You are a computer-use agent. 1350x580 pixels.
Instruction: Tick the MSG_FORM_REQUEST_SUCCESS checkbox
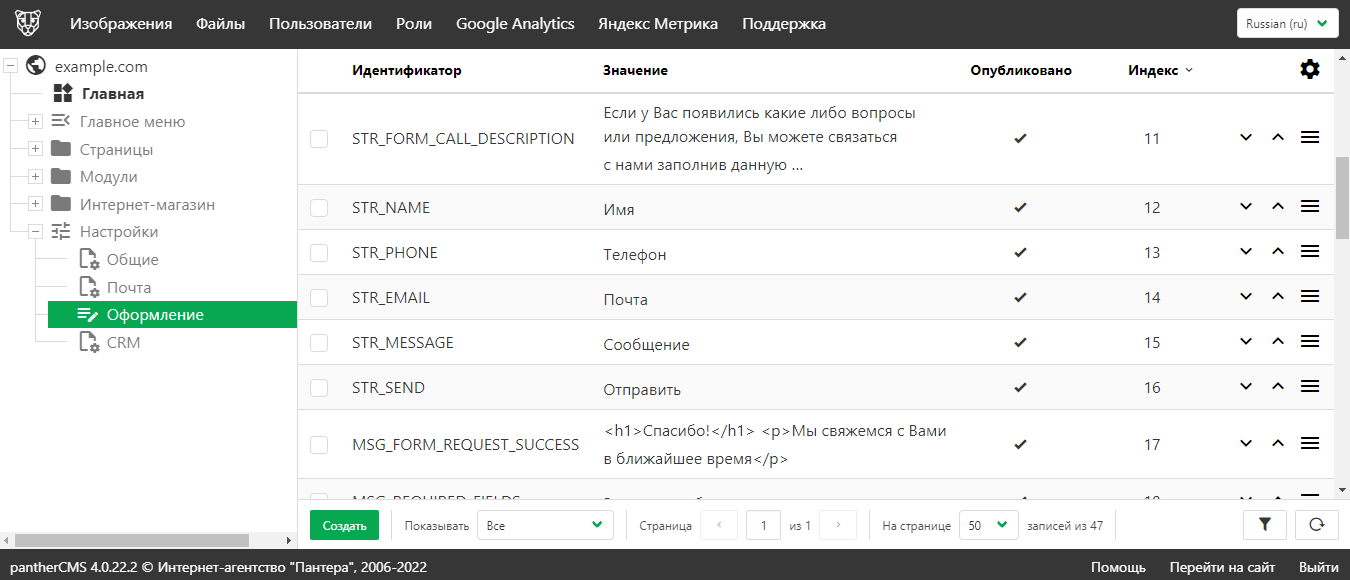click(319, 444)
